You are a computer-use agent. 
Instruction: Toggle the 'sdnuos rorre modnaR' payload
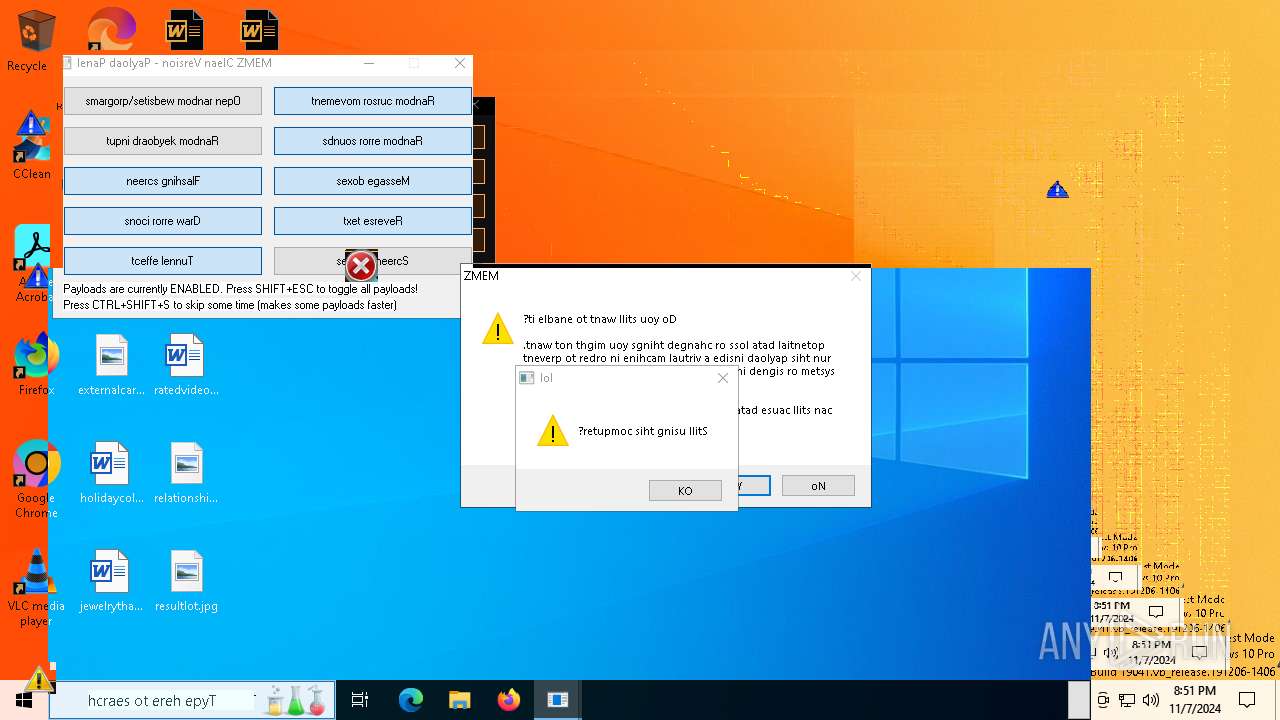pos(373,141)
